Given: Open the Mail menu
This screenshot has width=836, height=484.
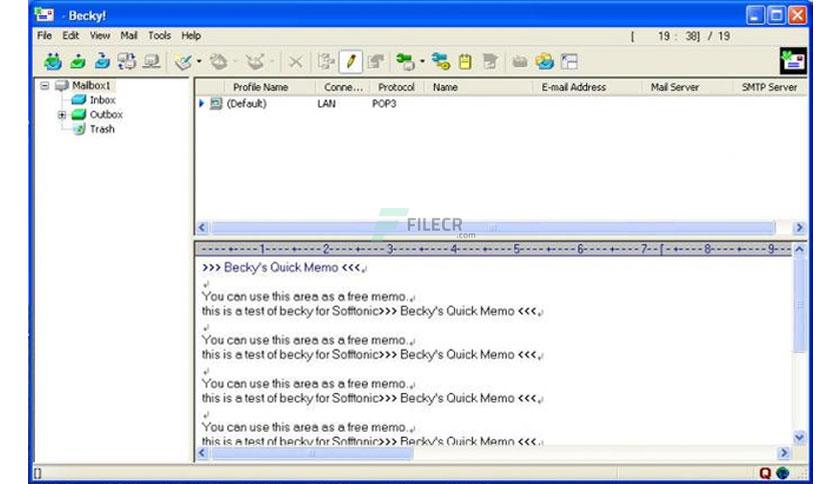Looking at the screenshot, I should (128, 36).
